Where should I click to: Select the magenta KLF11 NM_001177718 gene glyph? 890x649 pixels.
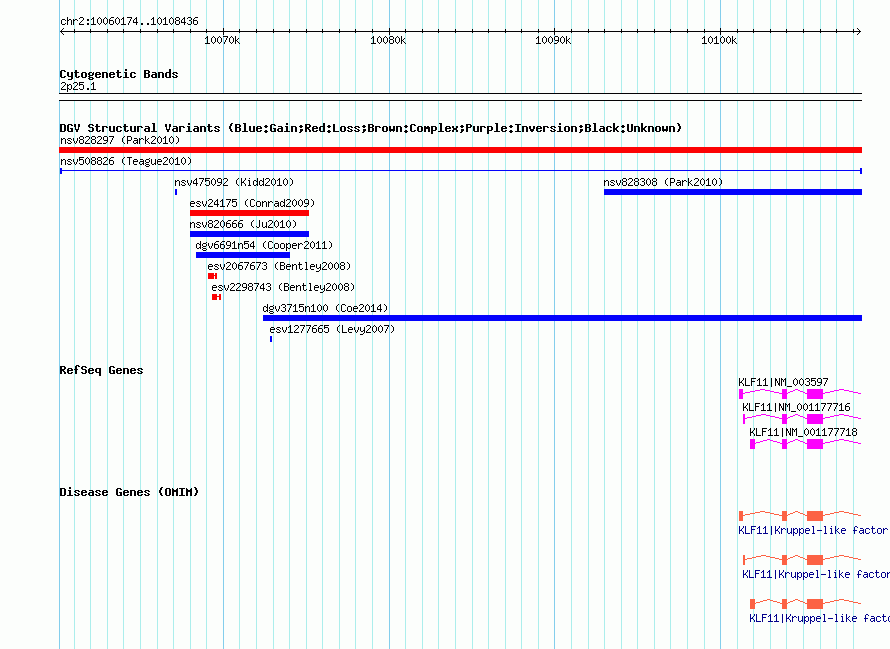point(805,443)
